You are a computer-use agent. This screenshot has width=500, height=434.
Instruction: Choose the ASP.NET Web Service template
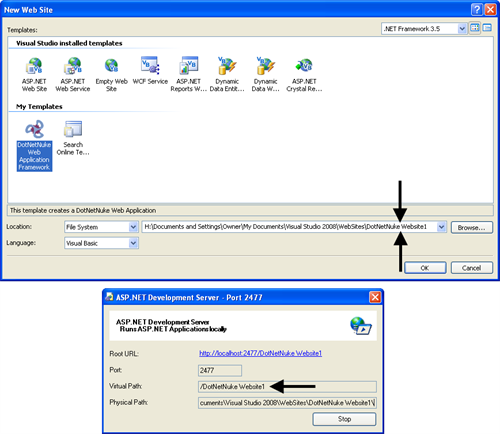coord(73,75)
